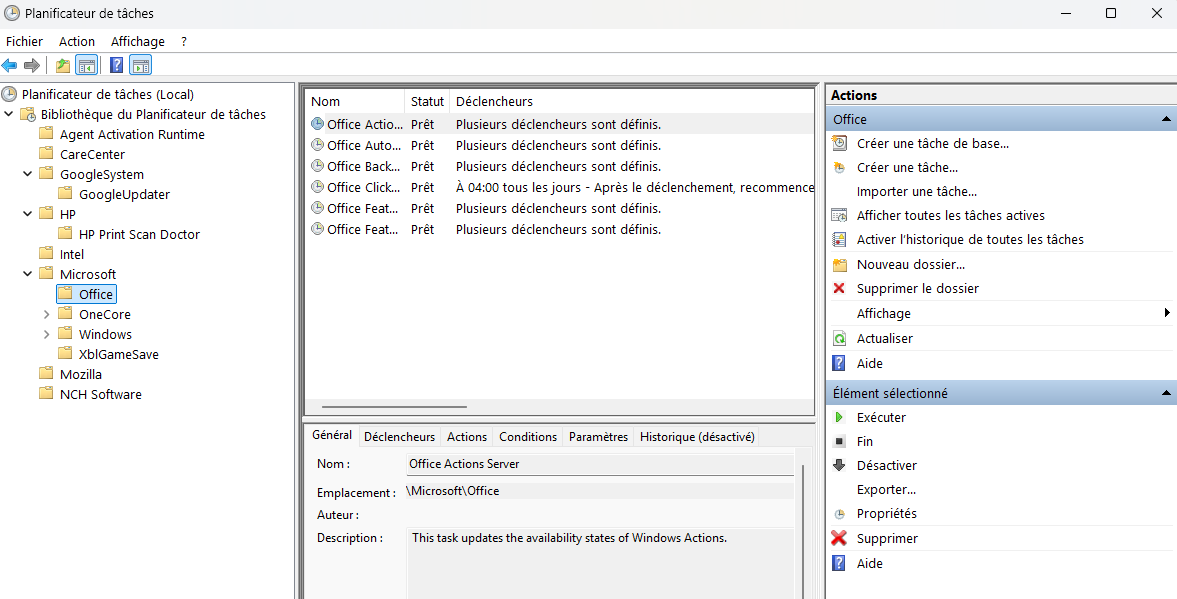
Task: Click the Forward arrow toolbar icon
Action: pyautogui.click(x=32, y=65)
